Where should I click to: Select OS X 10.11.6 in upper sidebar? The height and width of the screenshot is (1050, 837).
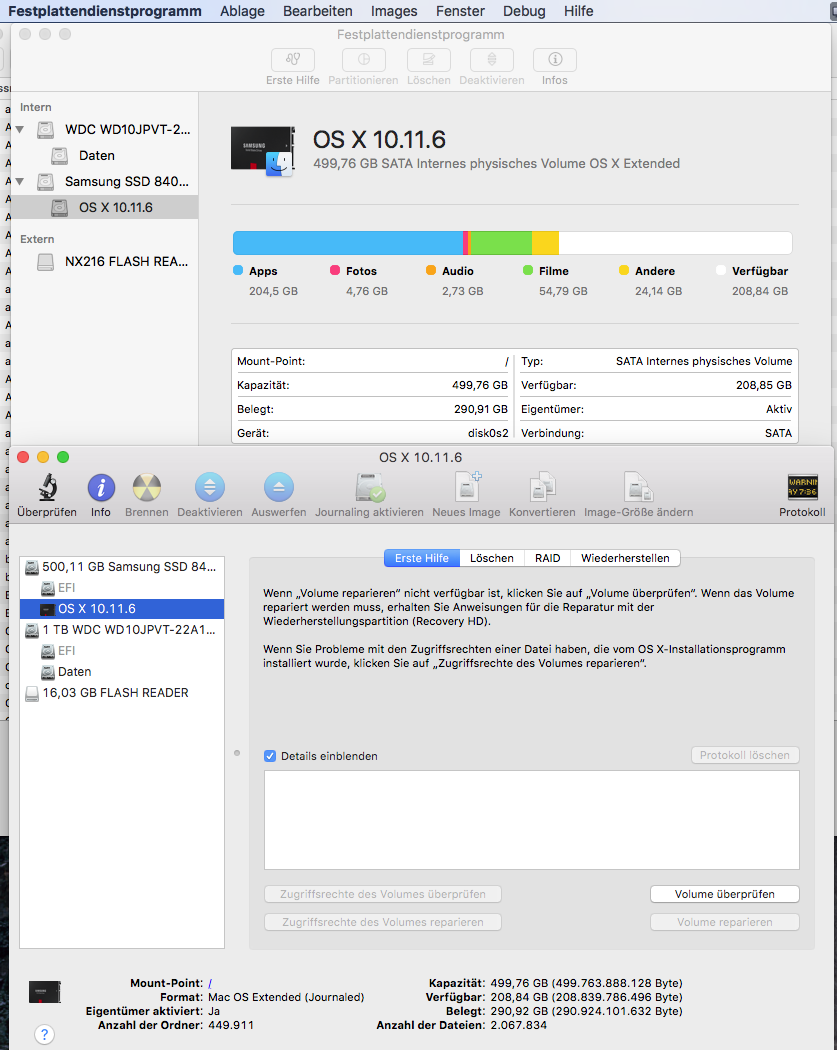coord(104,208)
